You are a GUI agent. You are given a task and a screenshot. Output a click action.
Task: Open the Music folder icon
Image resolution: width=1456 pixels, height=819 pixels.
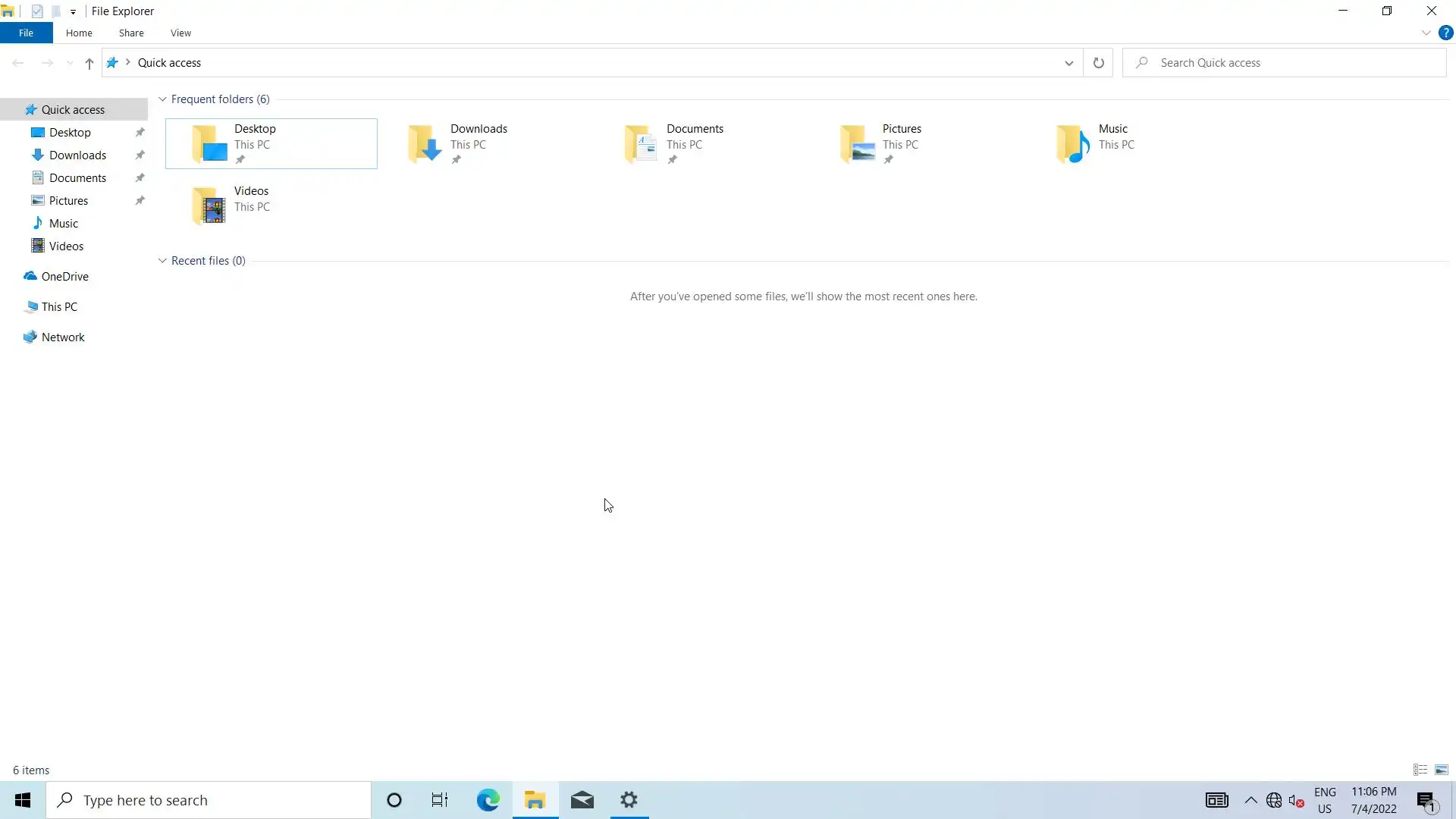pos(1073,143)
